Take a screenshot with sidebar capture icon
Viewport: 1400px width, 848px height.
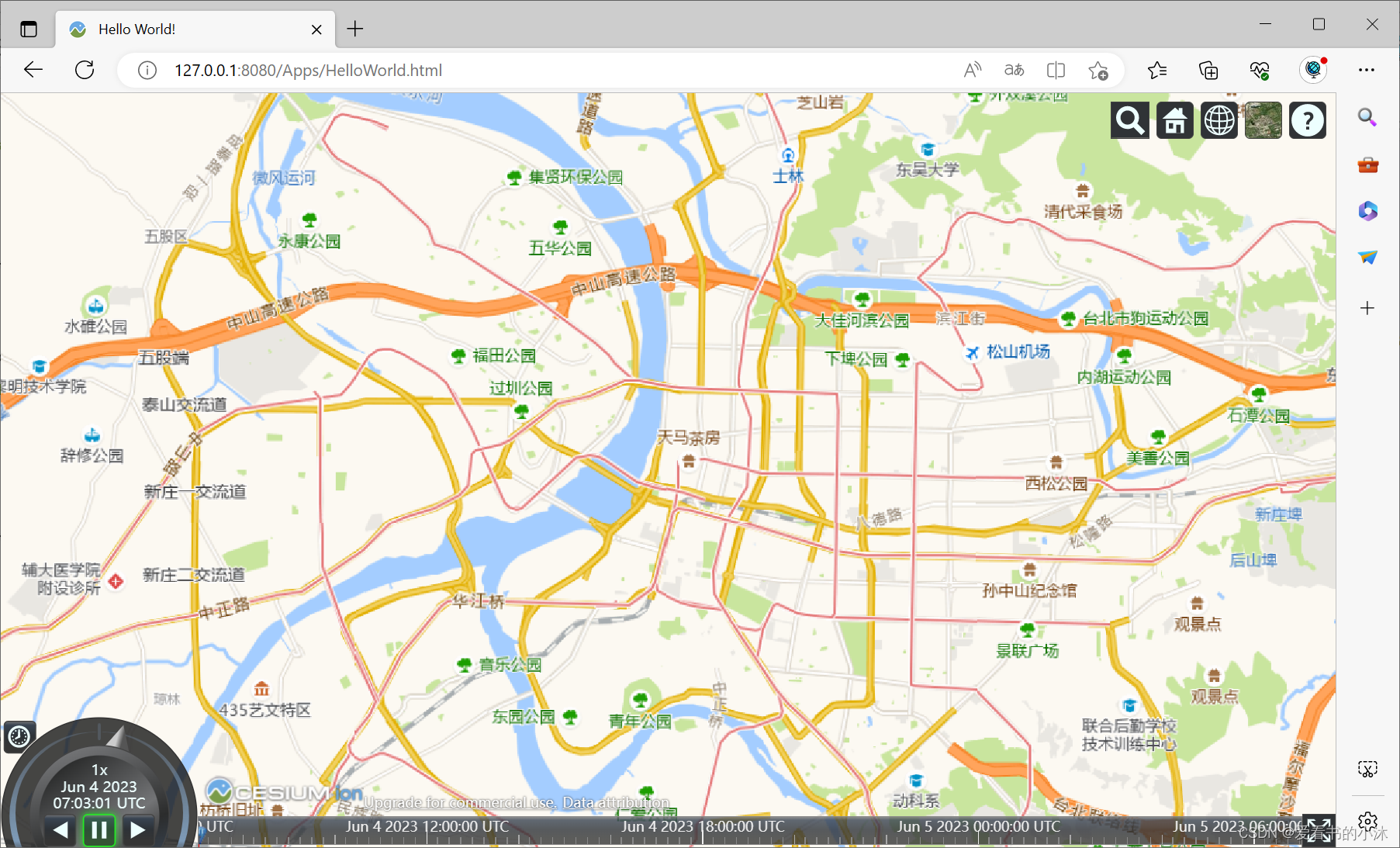[1367, 769]
